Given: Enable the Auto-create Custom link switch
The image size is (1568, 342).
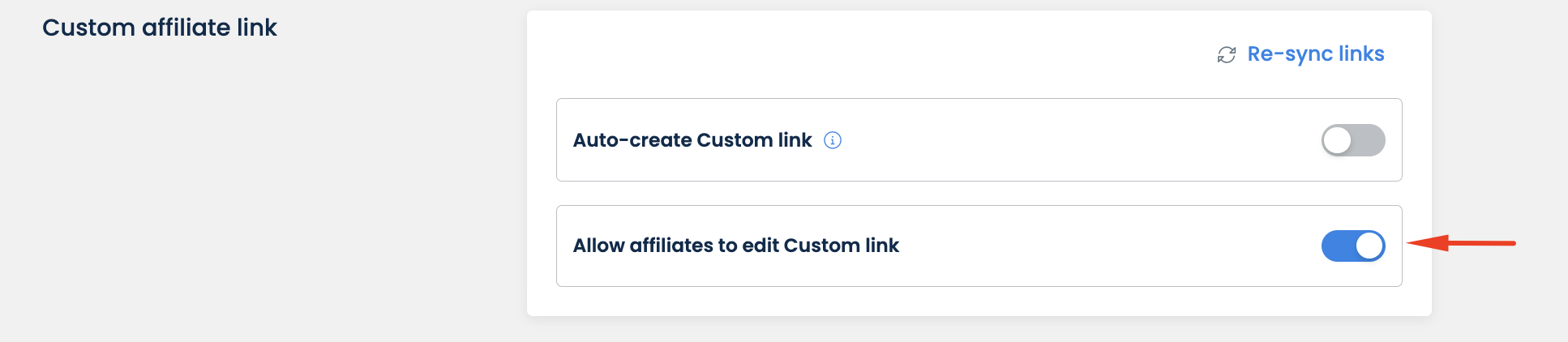Looking at the screenshot, I should [x=1352, y=140].
